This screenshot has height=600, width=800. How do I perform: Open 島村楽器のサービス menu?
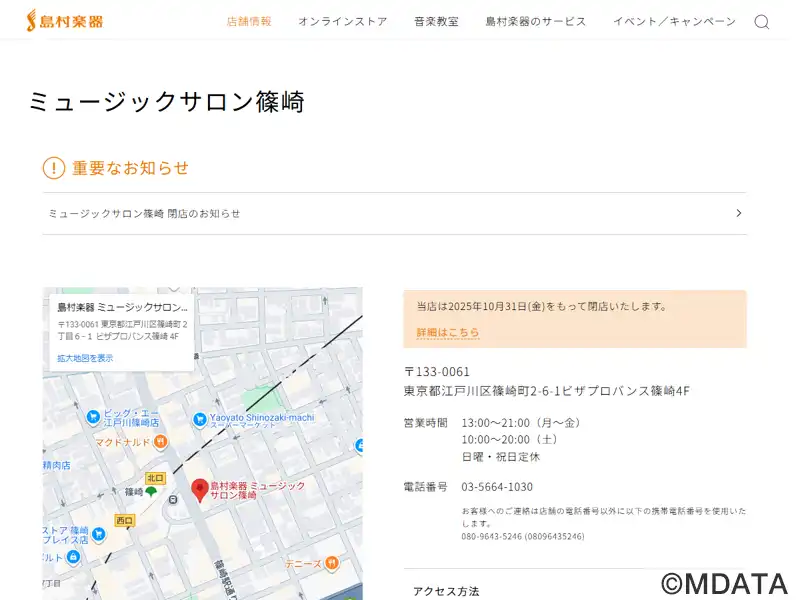536,22
